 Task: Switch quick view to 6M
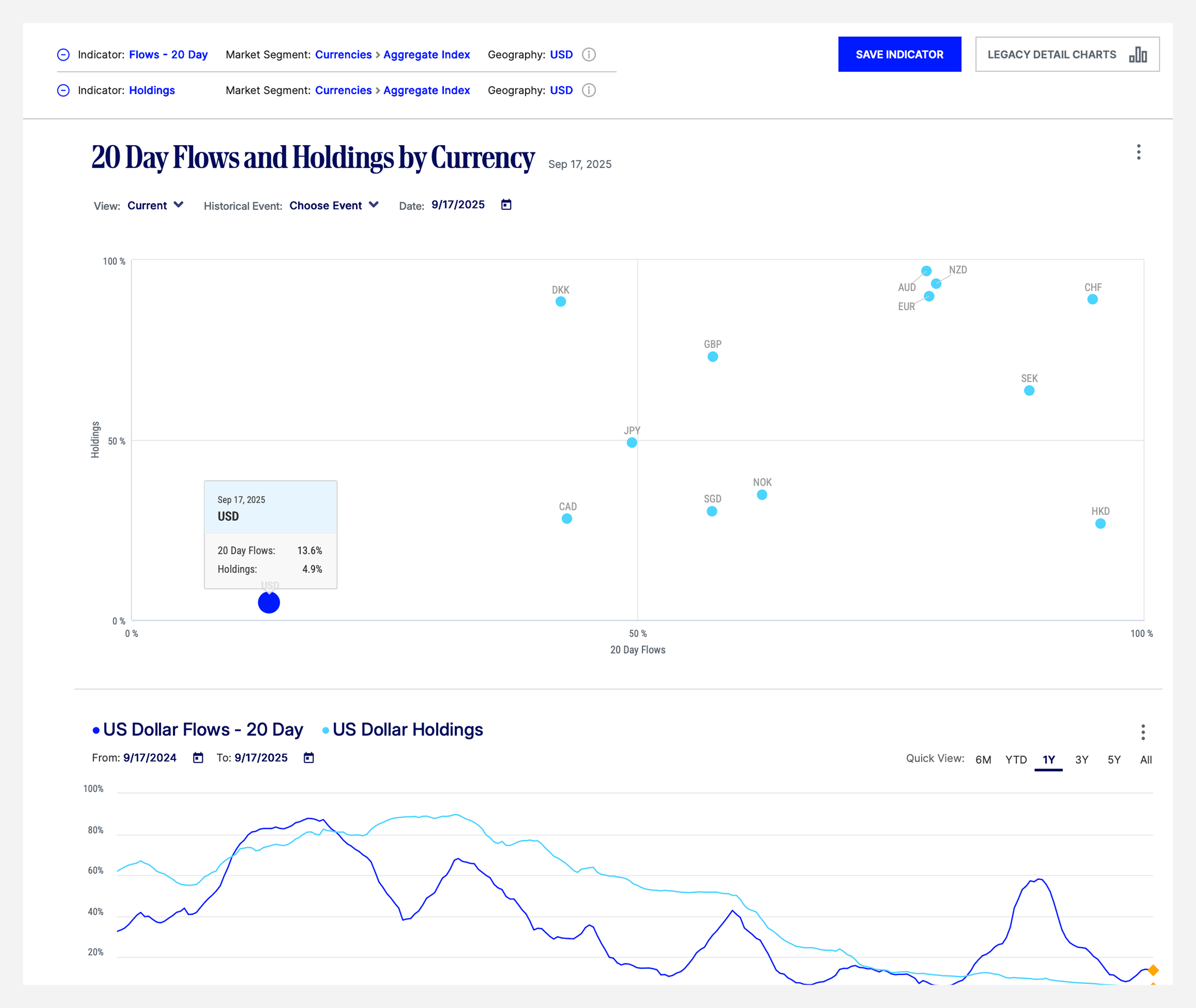(x=983, y=759)
